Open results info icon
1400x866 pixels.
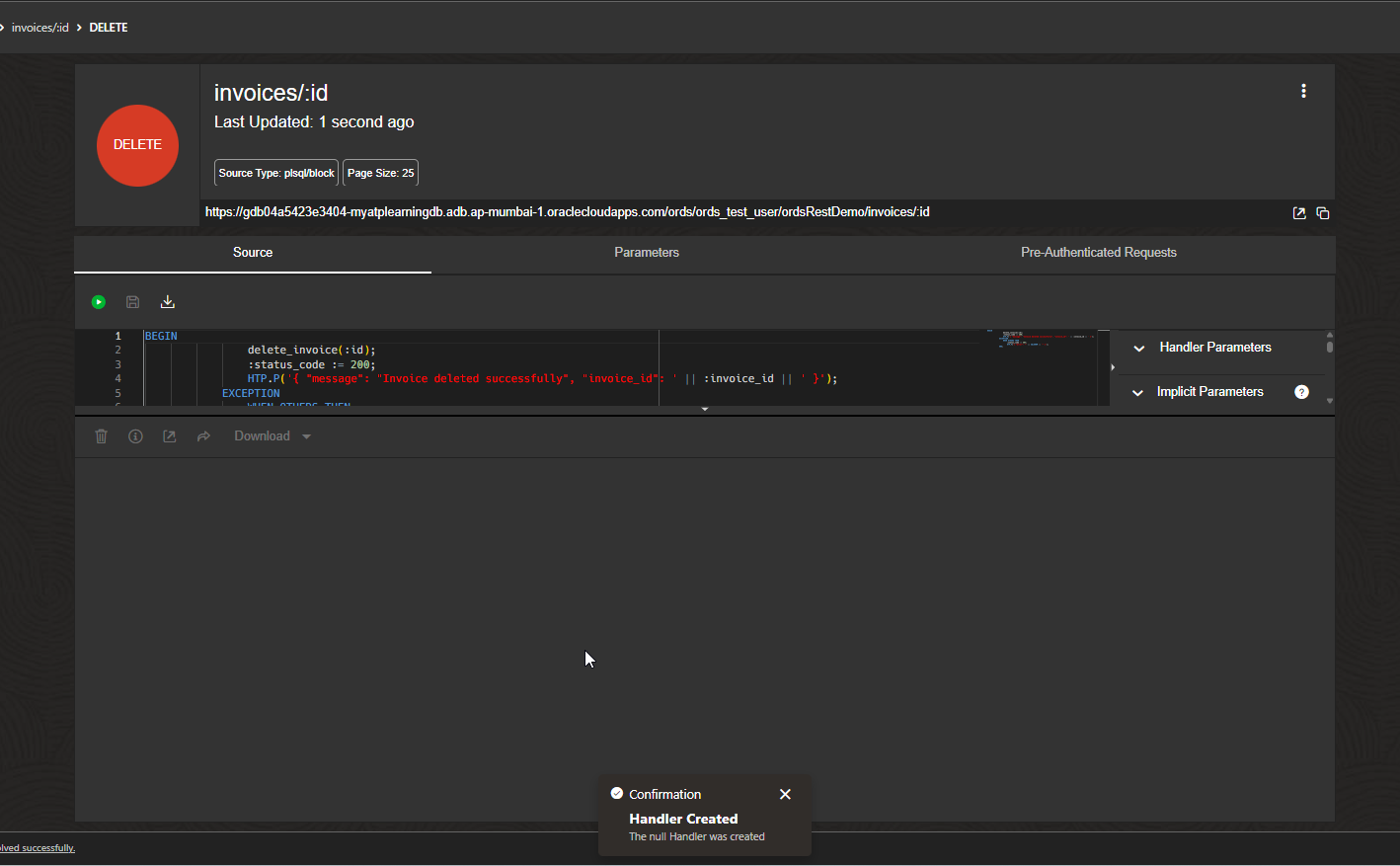[x=135, y=435]
